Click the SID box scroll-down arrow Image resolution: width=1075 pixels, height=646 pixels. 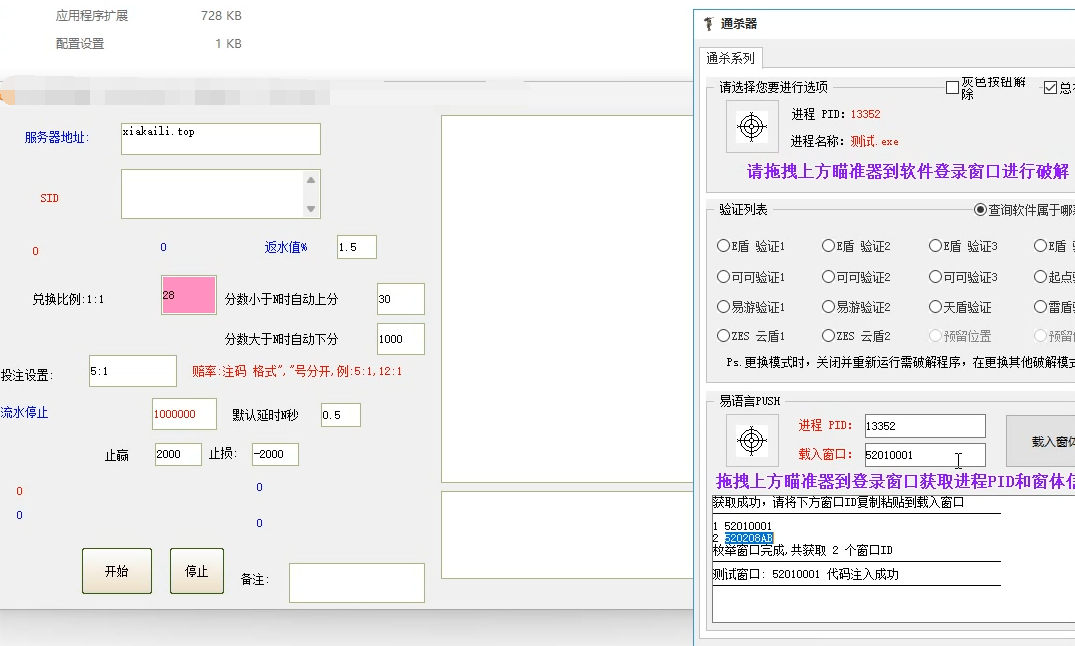click(x=312, y=208)
